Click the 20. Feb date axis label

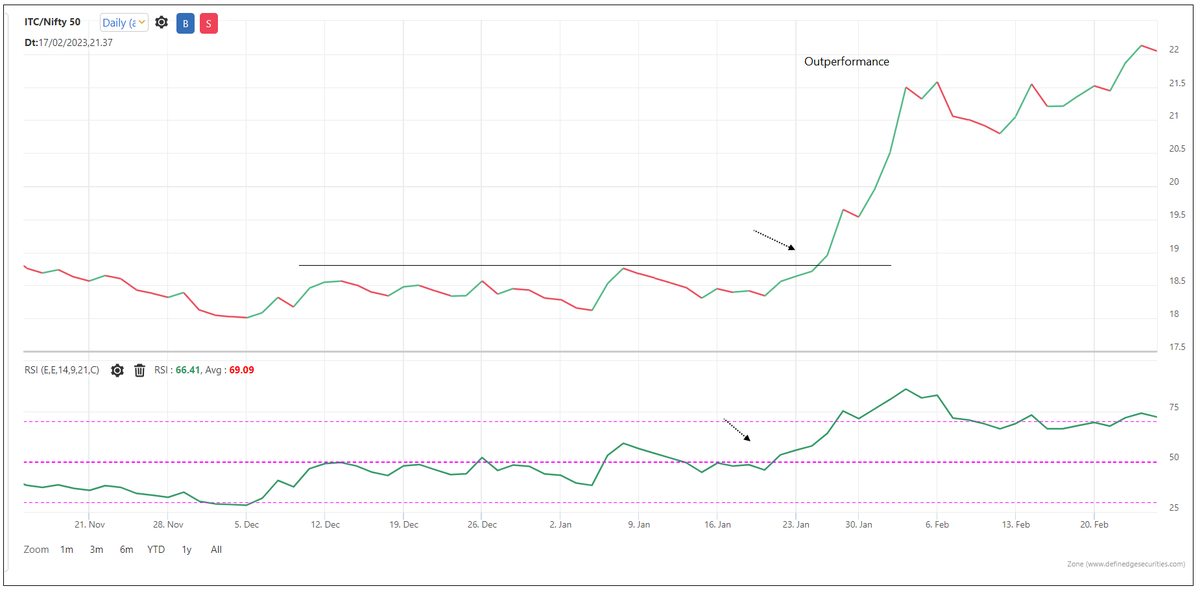(1094, 524)
